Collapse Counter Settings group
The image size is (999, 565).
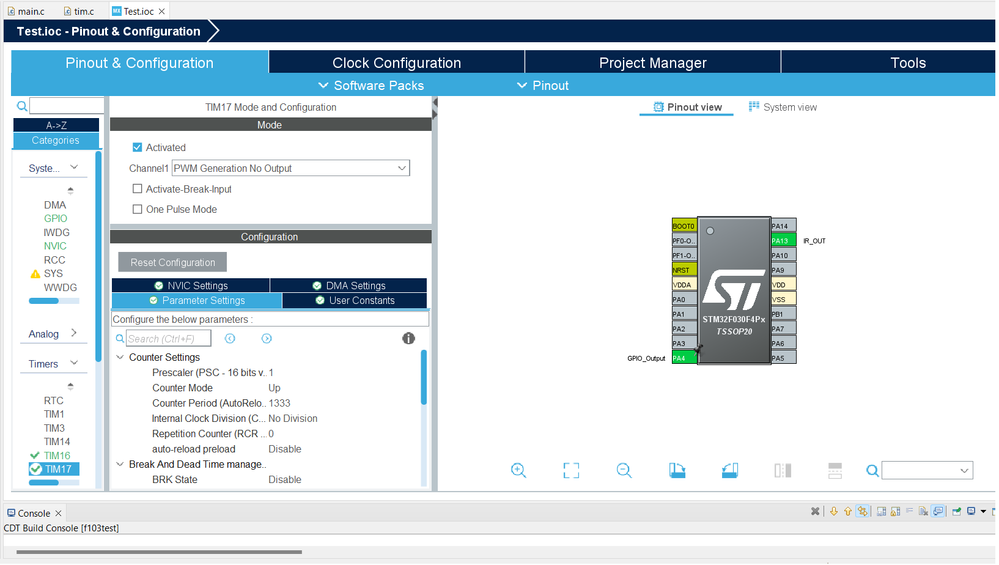coord(120,357)
